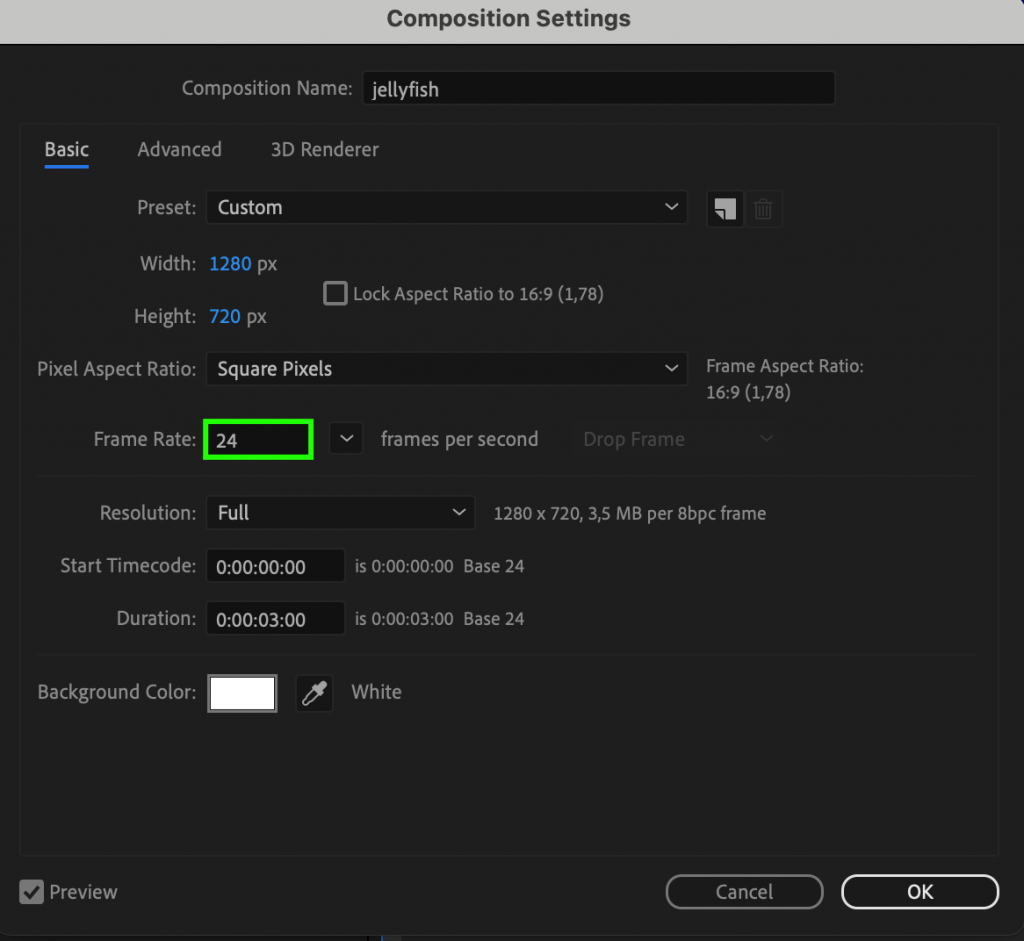
Task: Open the Preset dropdown
Action: point(446,207)
